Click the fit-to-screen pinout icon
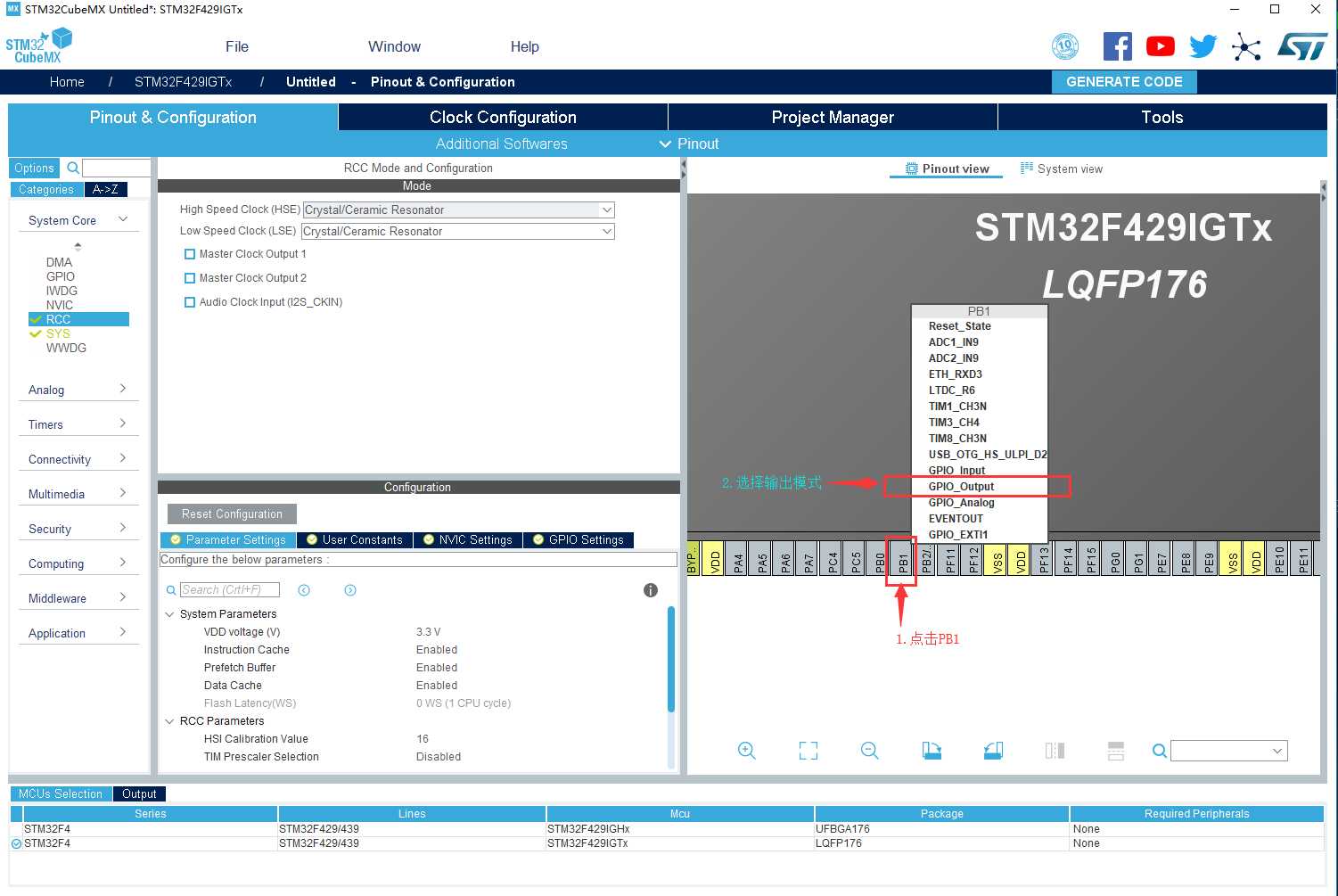This screenshot has height=896, width=1338. click(809, 751)
